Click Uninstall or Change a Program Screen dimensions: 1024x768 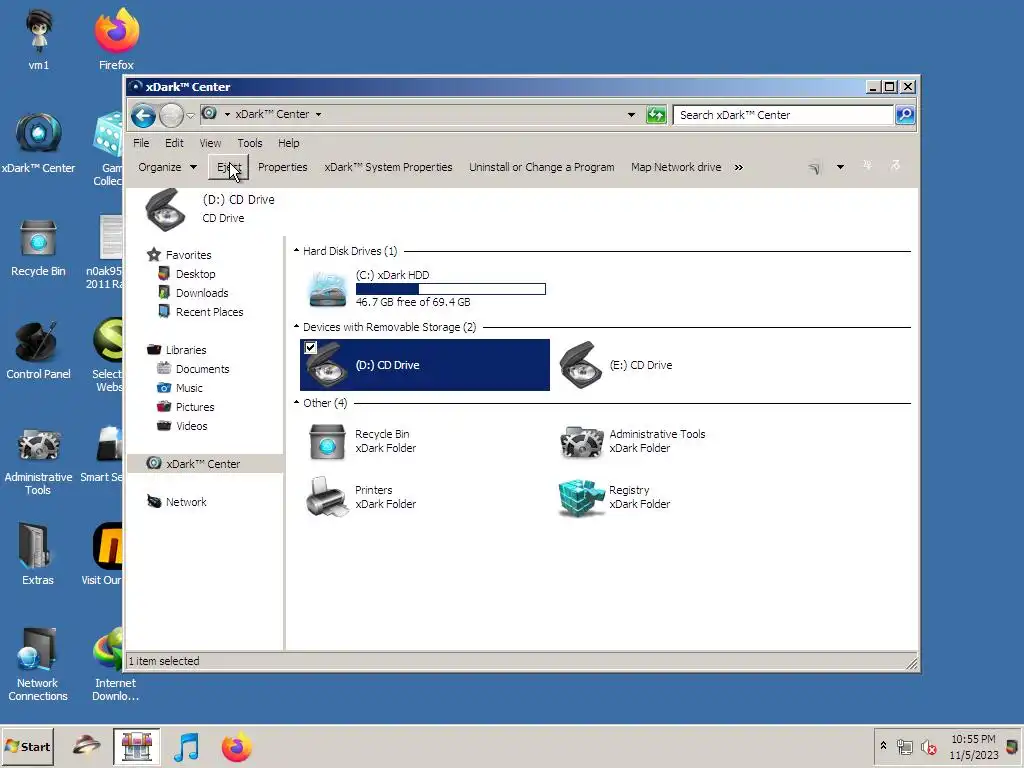click(541, 167)
